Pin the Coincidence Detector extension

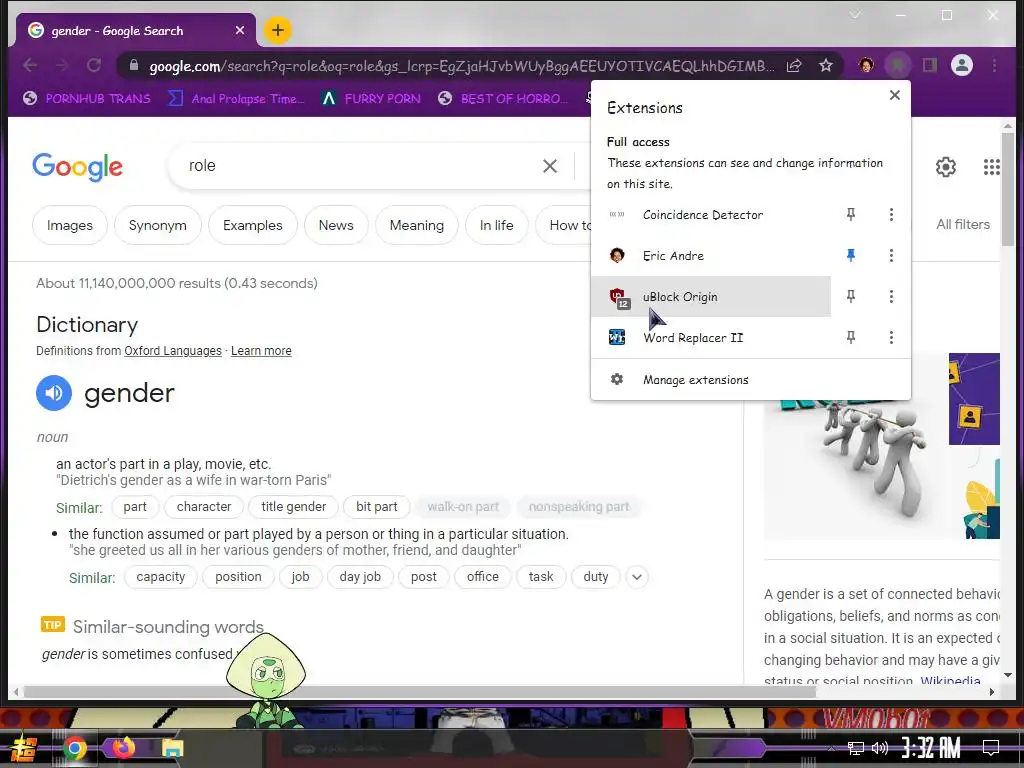[850, 214]
